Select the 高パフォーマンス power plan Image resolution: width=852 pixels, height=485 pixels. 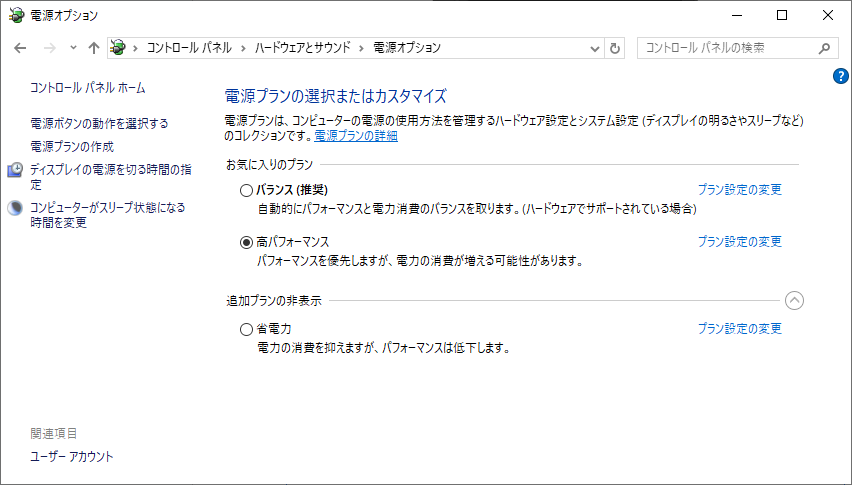[247, 242]
